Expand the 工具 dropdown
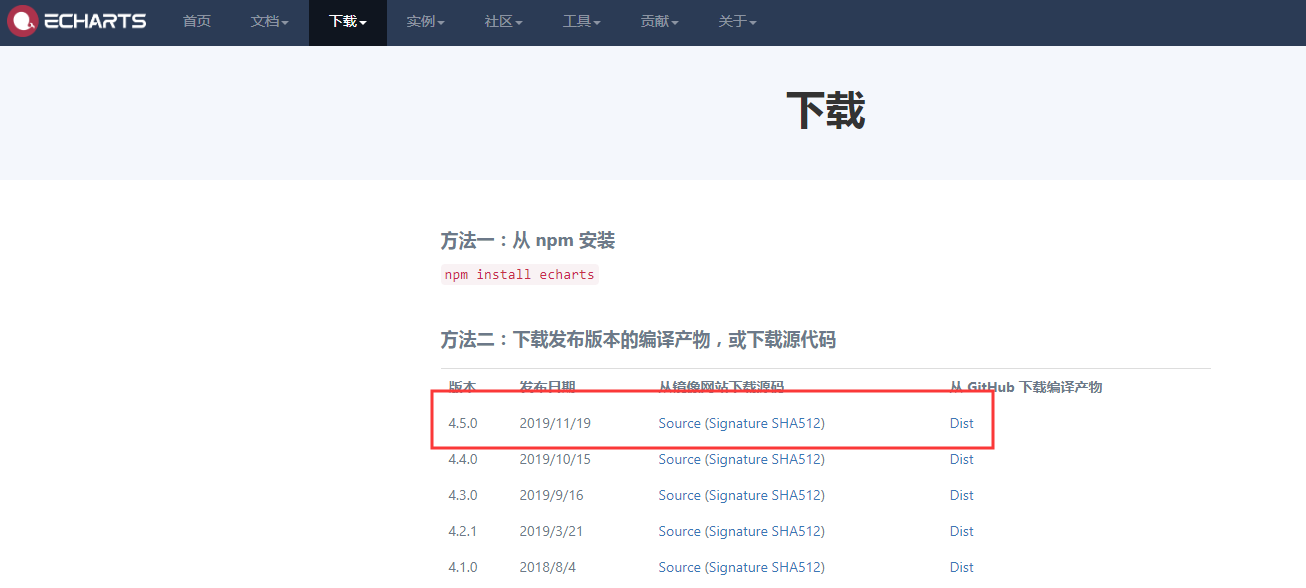The height and width of the screenshot is (588, 1306). [x=580, y=22]
